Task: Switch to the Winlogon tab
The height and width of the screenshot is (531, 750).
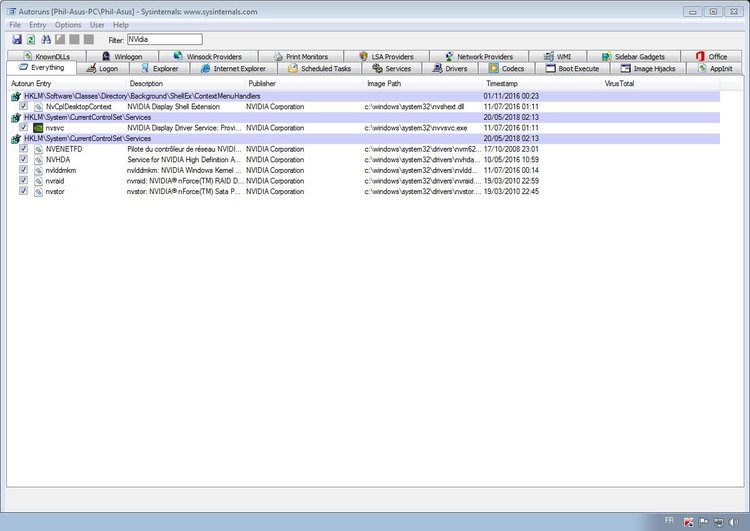Action: pos(122,56)
